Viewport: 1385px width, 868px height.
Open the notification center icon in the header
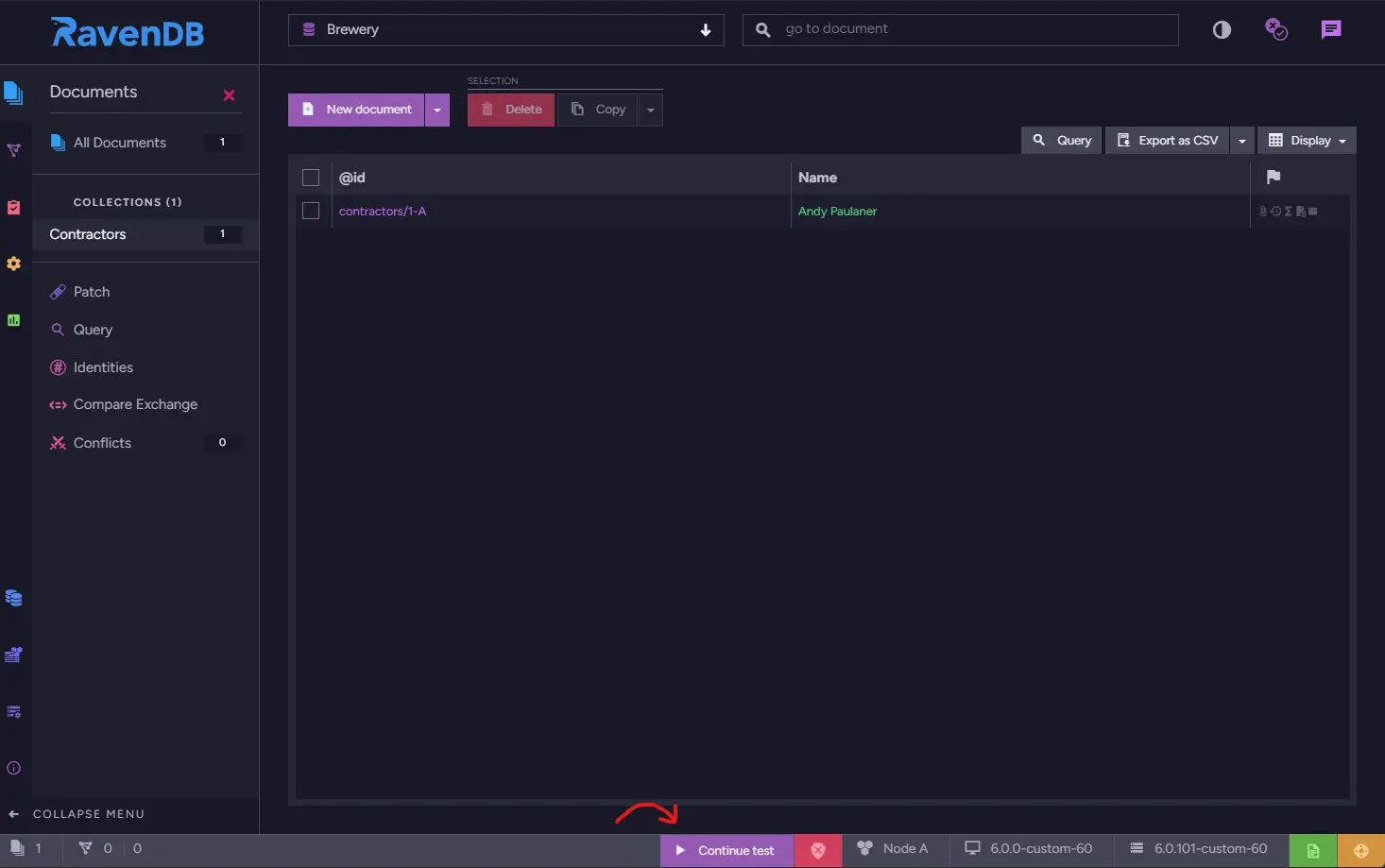[1276, 29]
